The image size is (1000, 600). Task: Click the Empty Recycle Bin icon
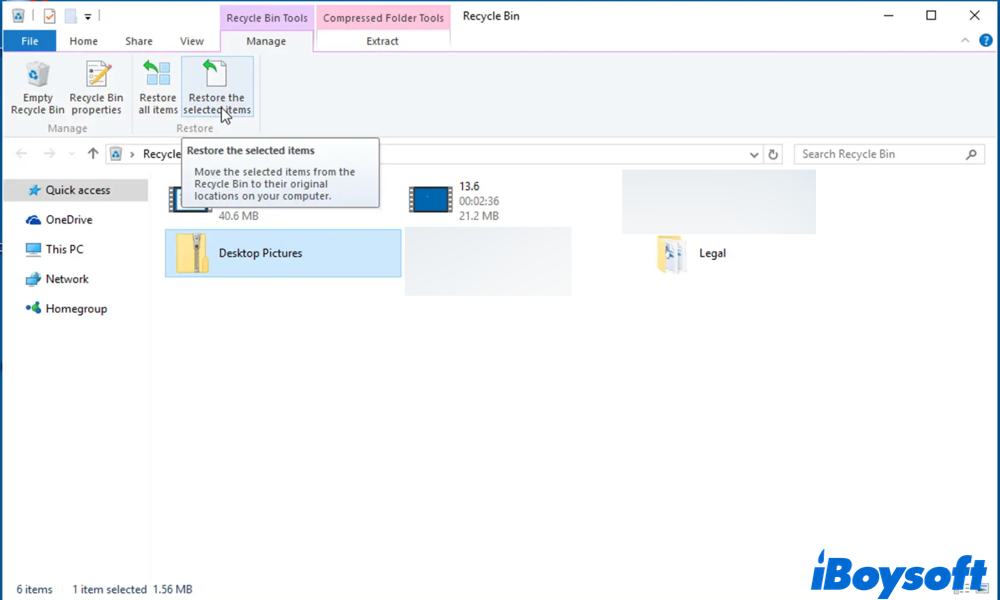(38, 77)
